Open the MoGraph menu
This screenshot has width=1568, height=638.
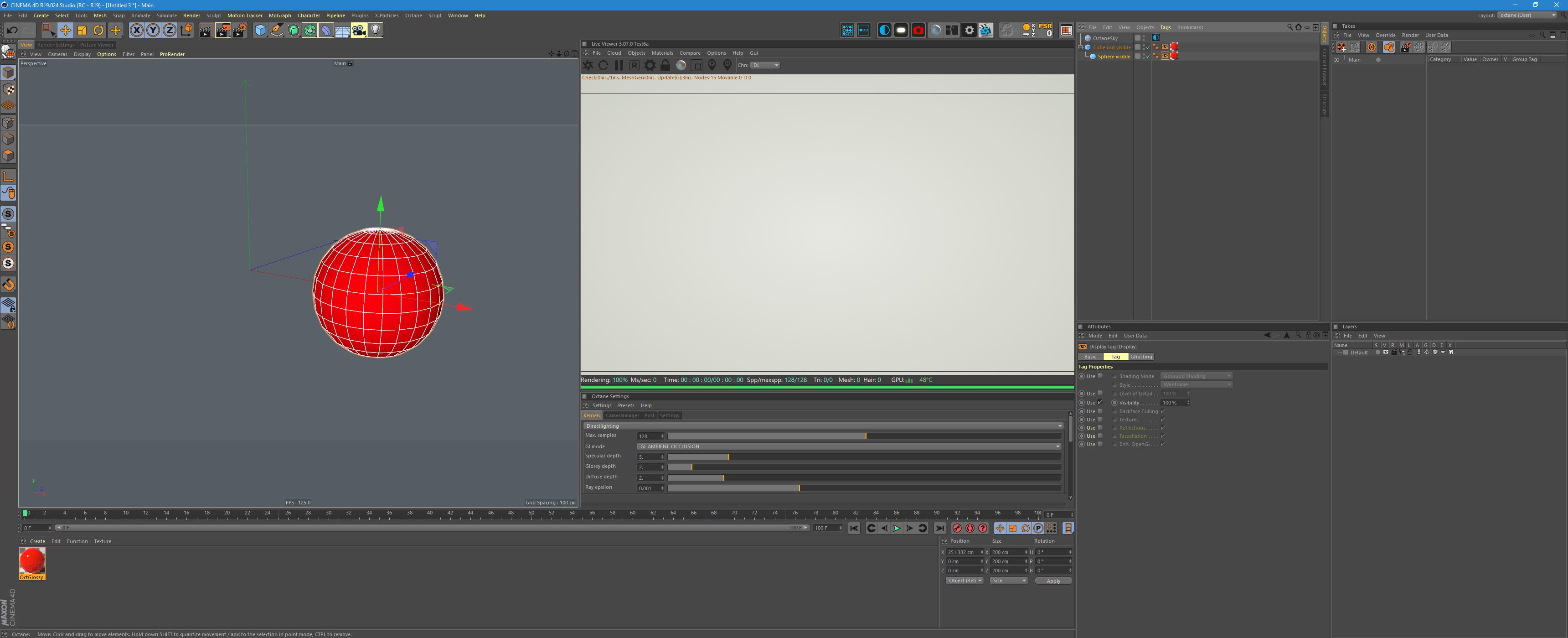point(279,16)
